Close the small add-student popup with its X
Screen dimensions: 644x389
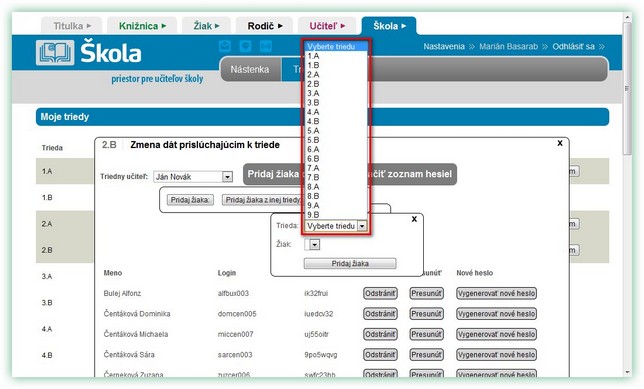tap(414, 219)
